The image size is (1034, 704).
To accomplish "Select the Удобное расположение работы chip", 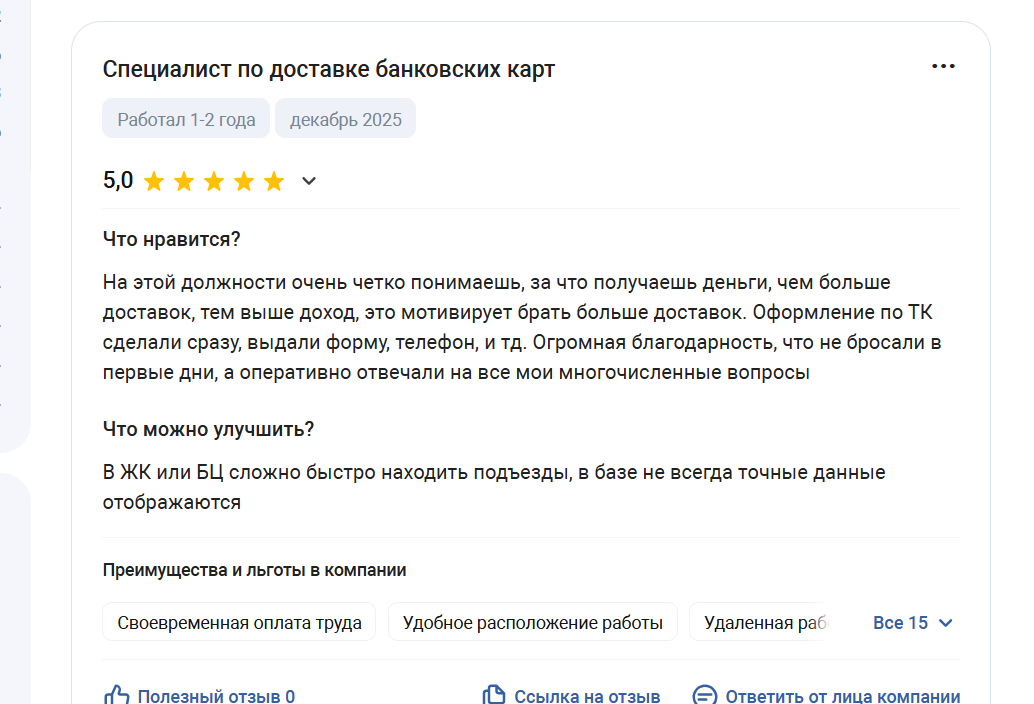I will click(x=532, y=623).
